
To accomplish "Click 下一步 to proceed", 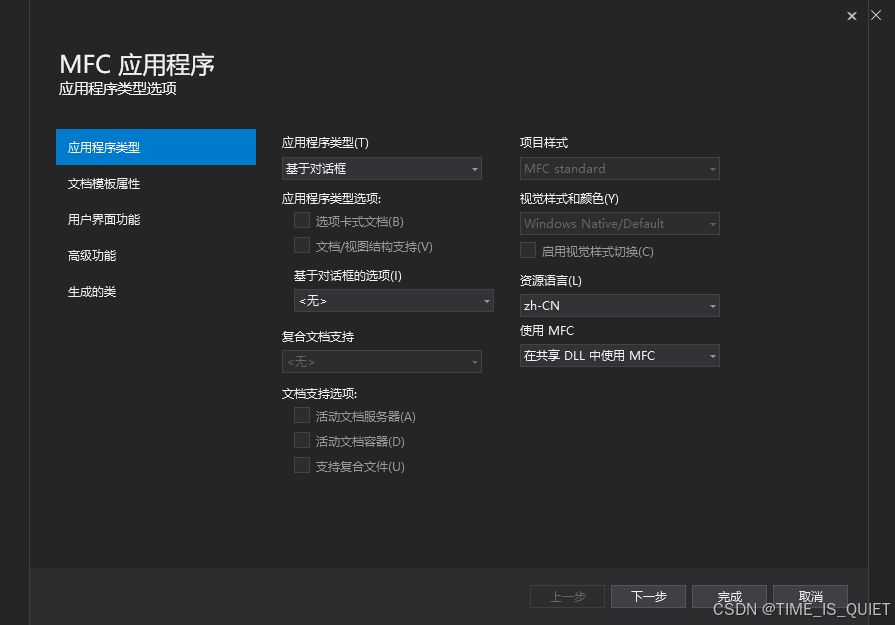I will [x=648, y=595].
